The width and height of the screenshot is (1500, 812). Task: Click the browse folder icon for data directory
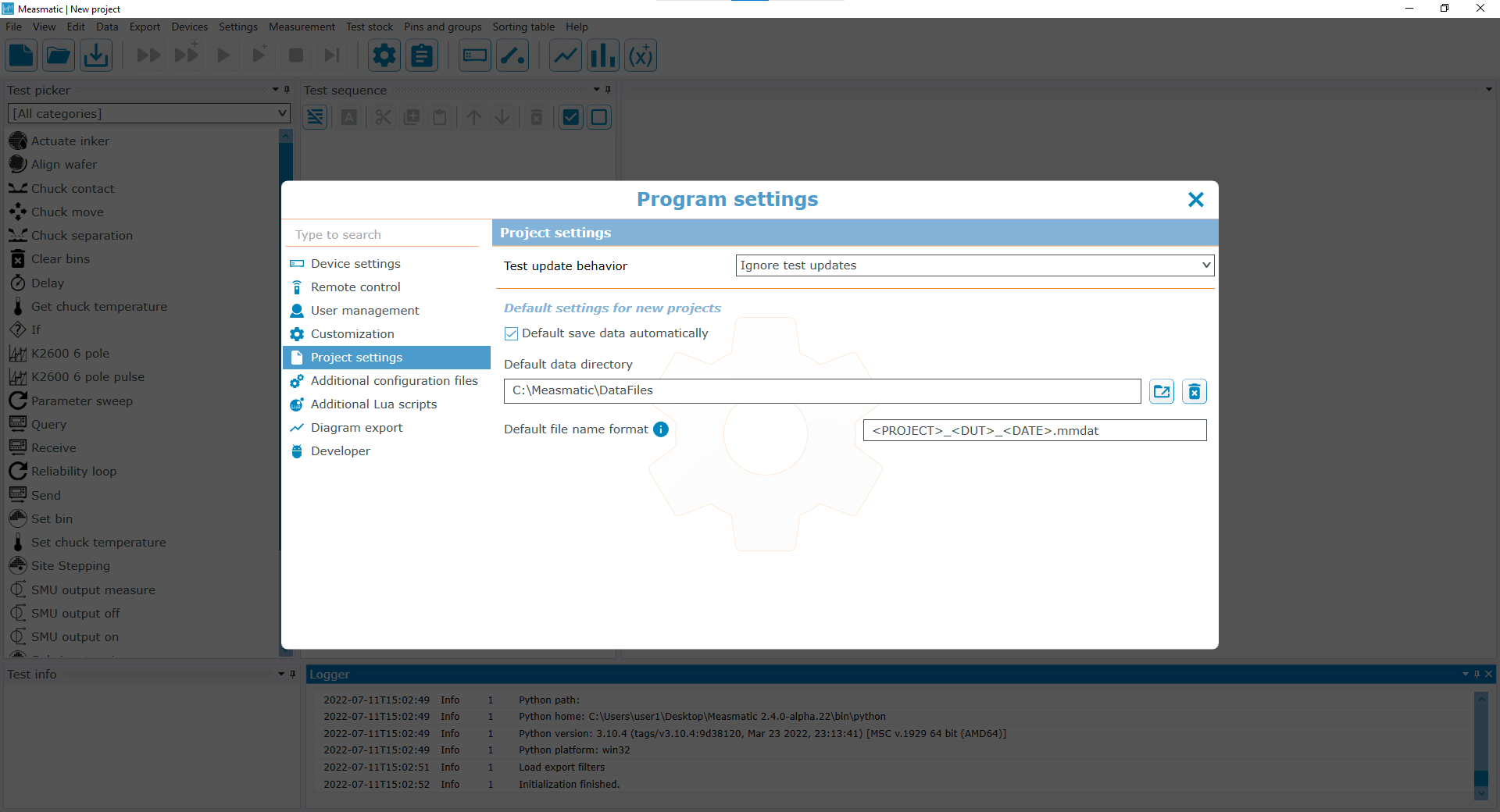point(1162,391)
